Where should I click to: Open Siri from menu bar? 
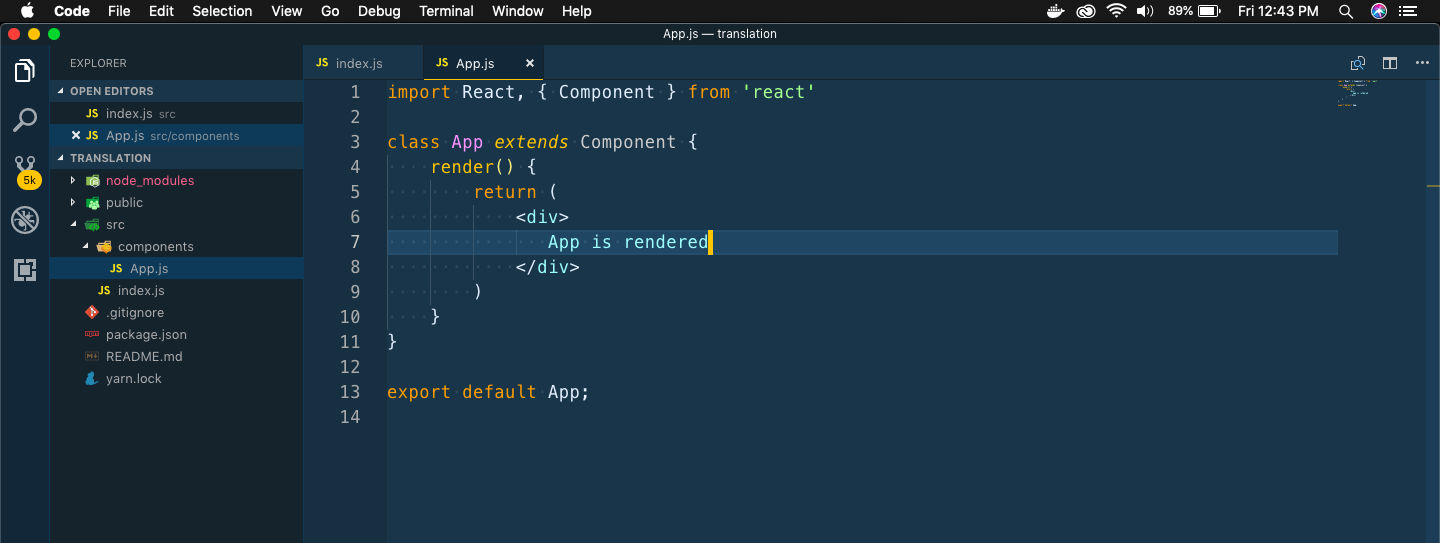[x=1379, y=11]
